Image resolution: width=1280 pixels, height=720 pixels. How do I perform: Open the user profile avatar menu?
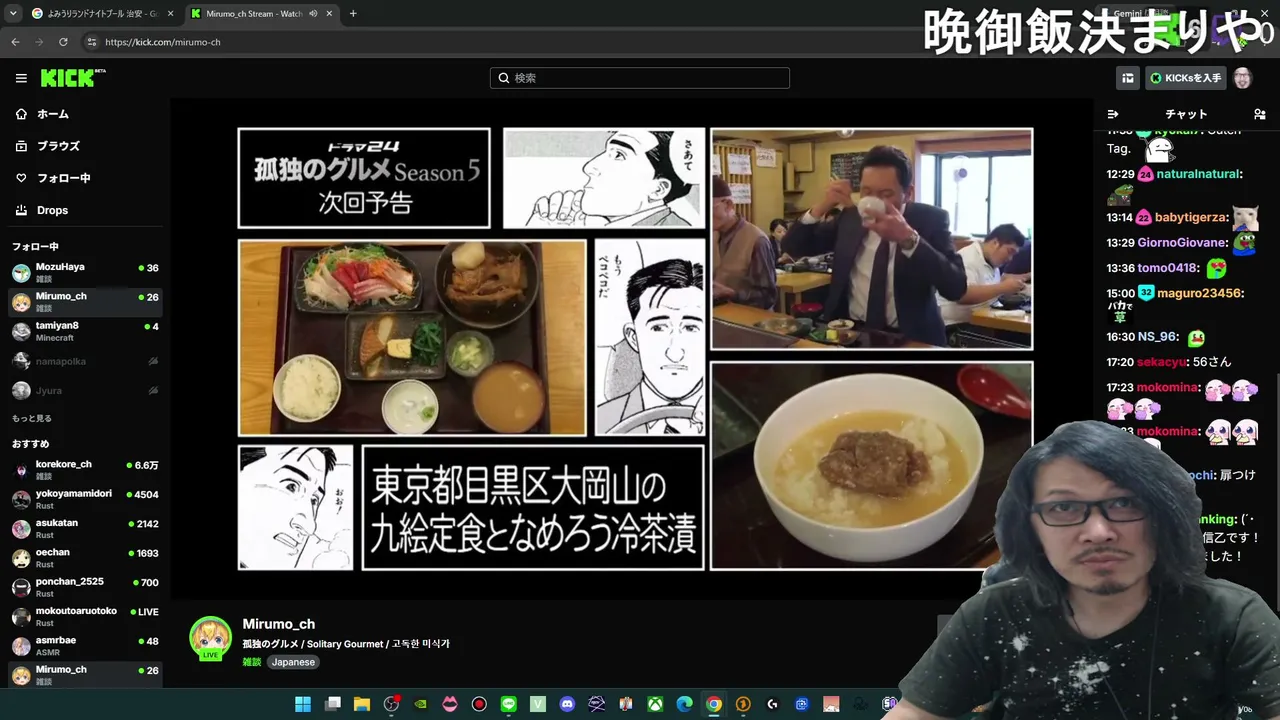pos(1243,78)
